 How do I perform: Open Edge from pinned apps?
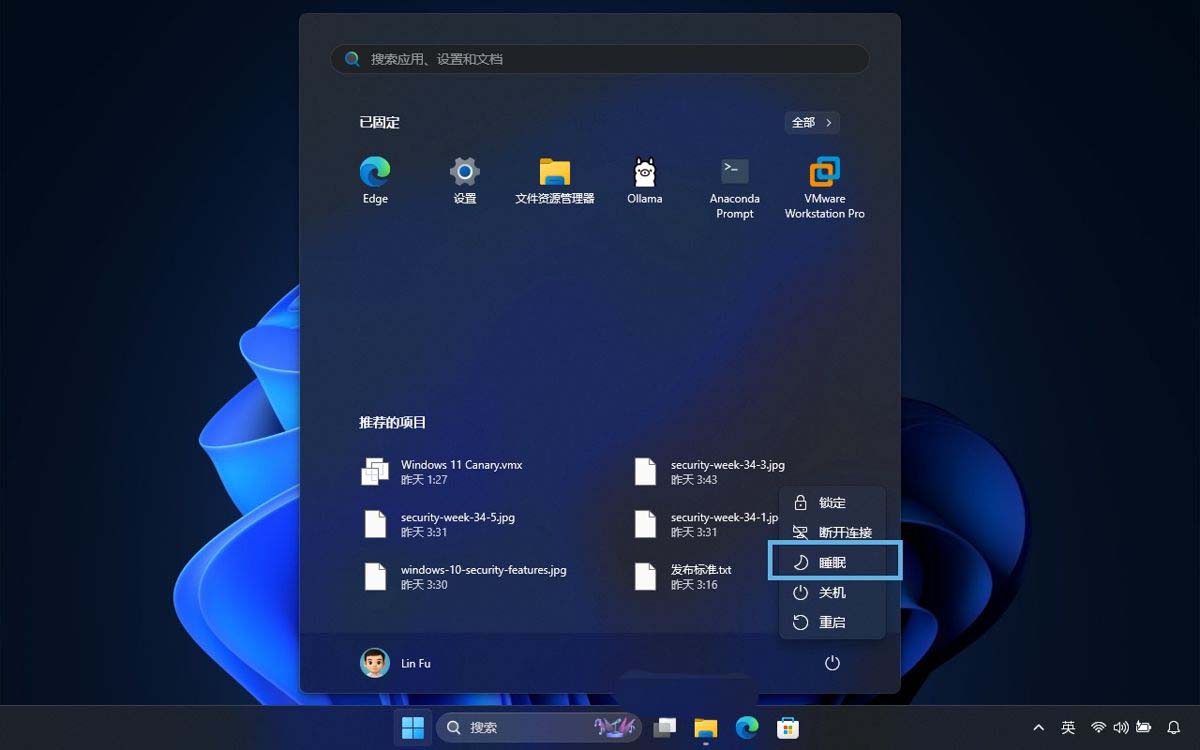click(x=375, y=180)
